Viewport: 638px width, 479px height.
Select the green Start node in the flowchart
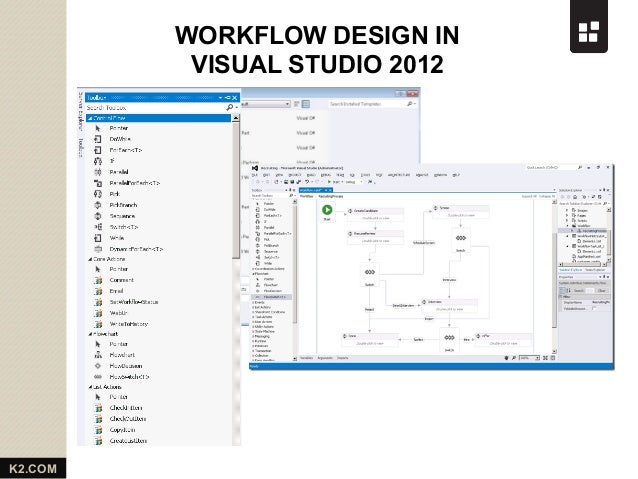tap(327, 210)
